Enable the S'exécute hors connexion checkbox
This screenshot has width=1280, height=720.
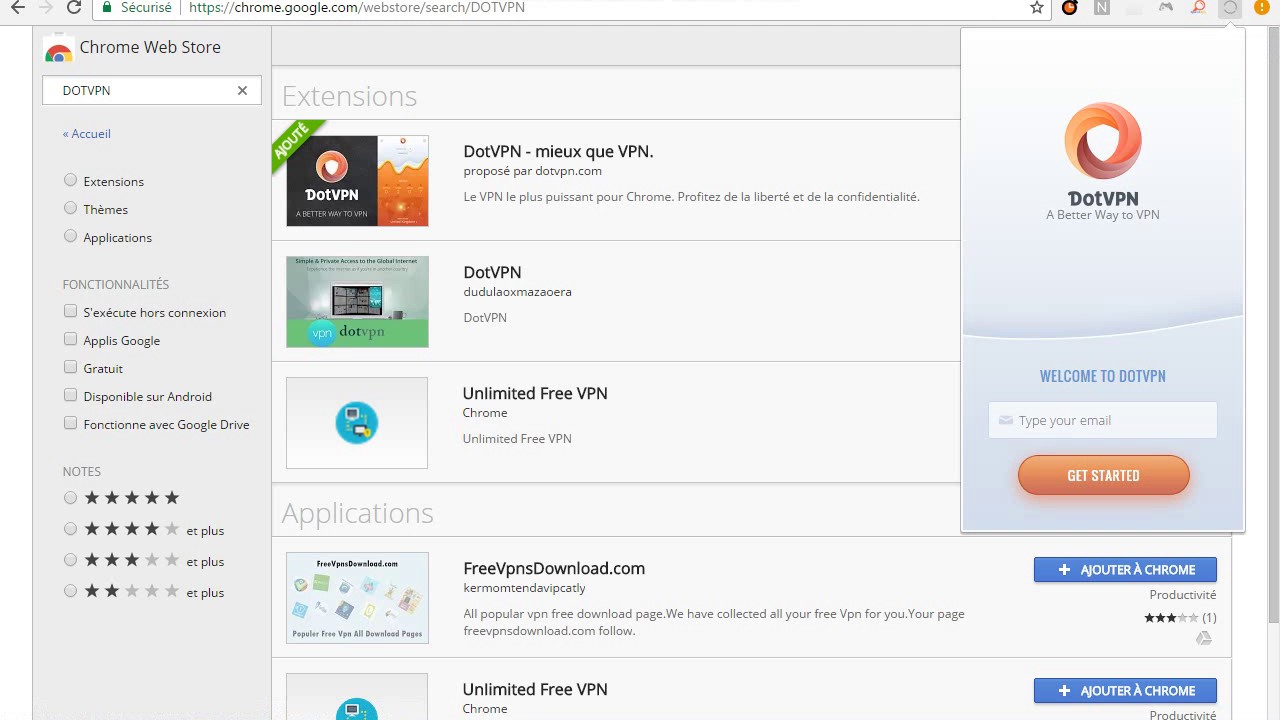click(x=70, y=311)
